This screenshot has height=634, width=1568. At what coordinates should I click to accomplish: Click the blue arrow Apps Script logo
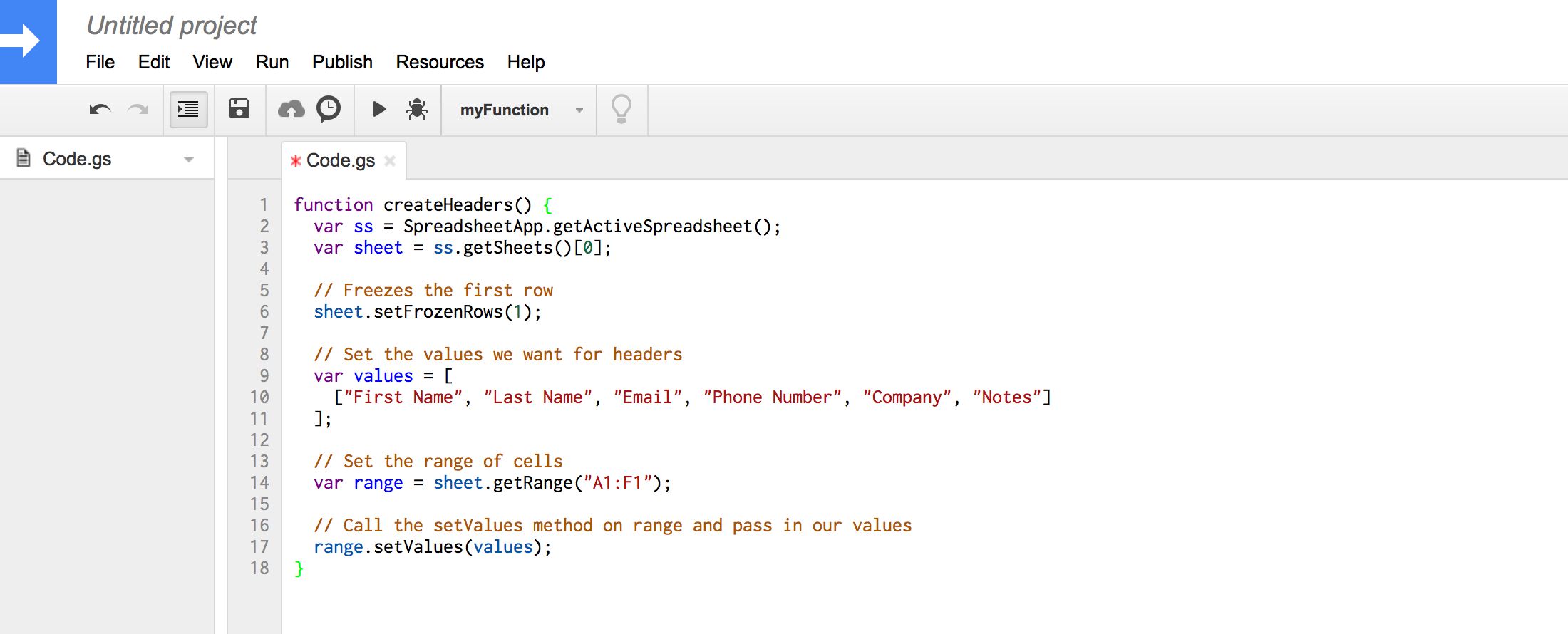28,41
